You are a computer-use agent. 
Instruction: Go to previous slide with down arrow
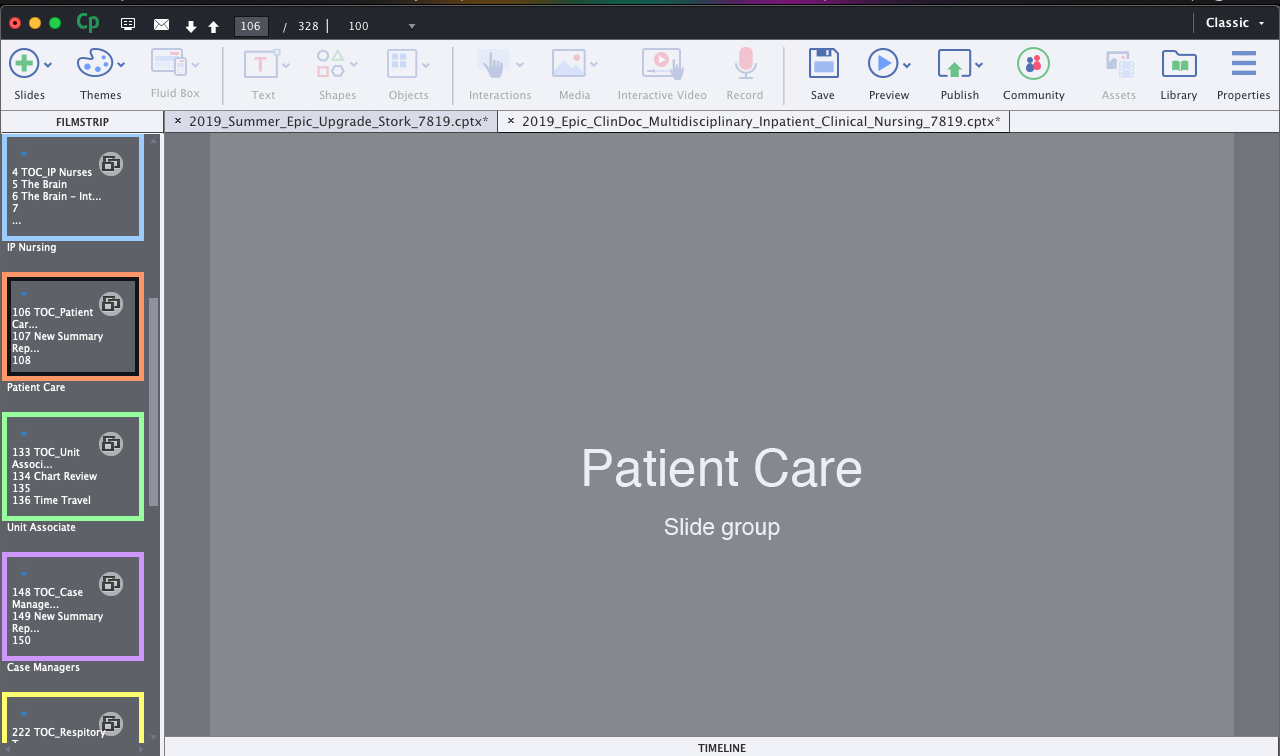tap(191, 26)
